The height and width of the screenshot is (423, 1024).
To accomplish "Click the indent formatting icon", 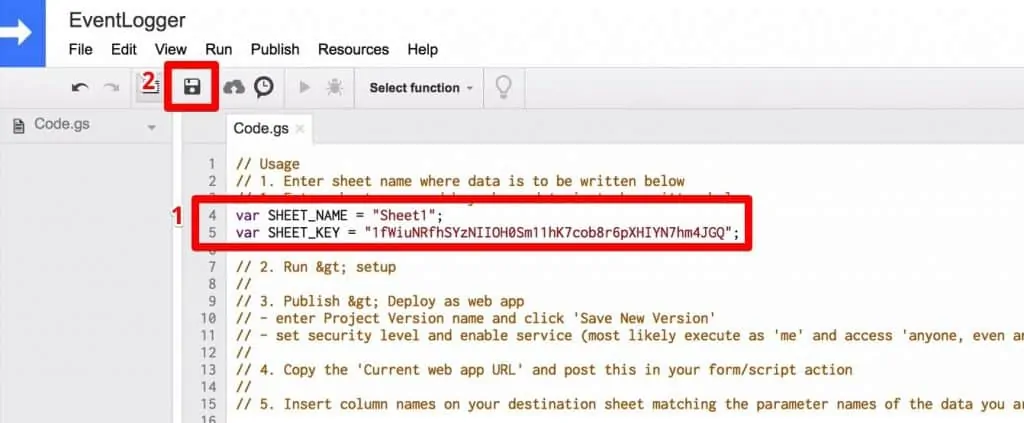I will tap(151, 87).
